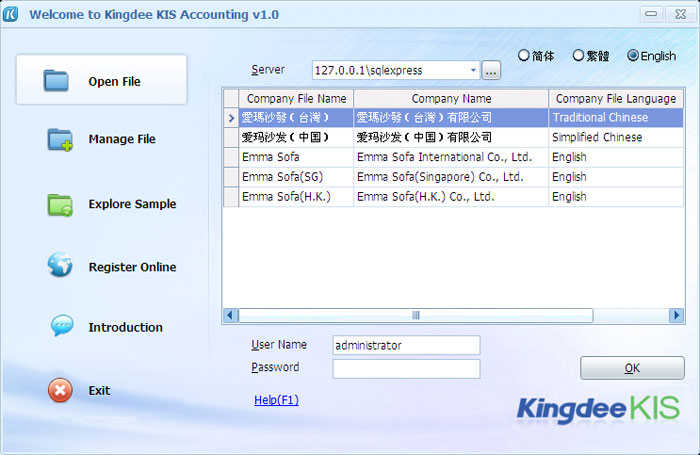Click the Introduction speech bubble icon
This screenshot has height=455, width=700.
coord(62,326)
